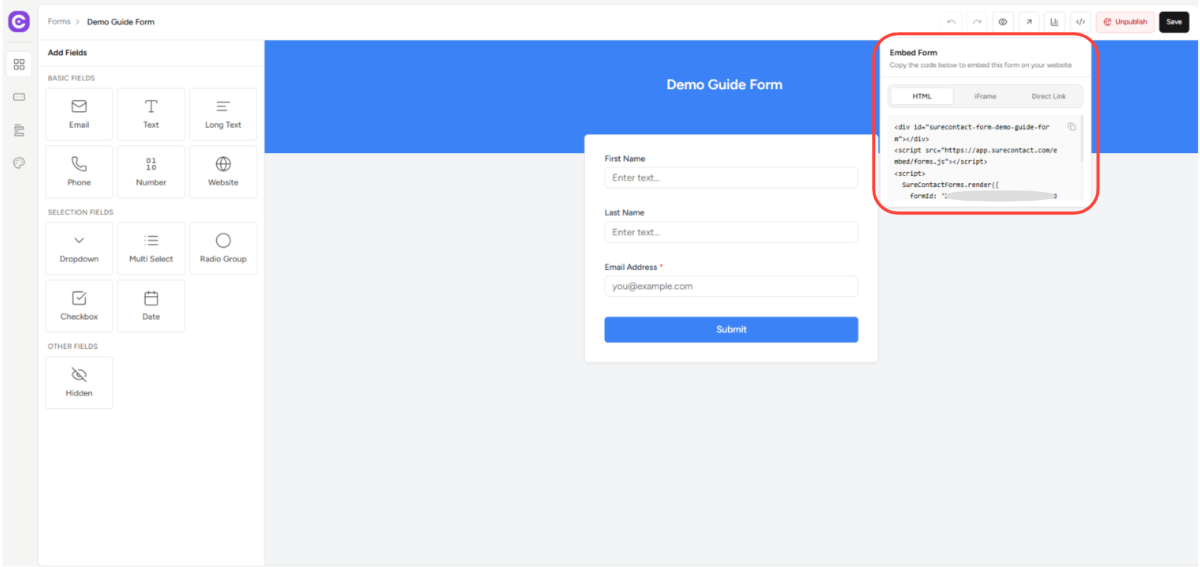Image resolution: width=1200 pixels, height=567 pixels.
Task: Copy the embed code with the copy icon
Action: tap(1071, 127)
